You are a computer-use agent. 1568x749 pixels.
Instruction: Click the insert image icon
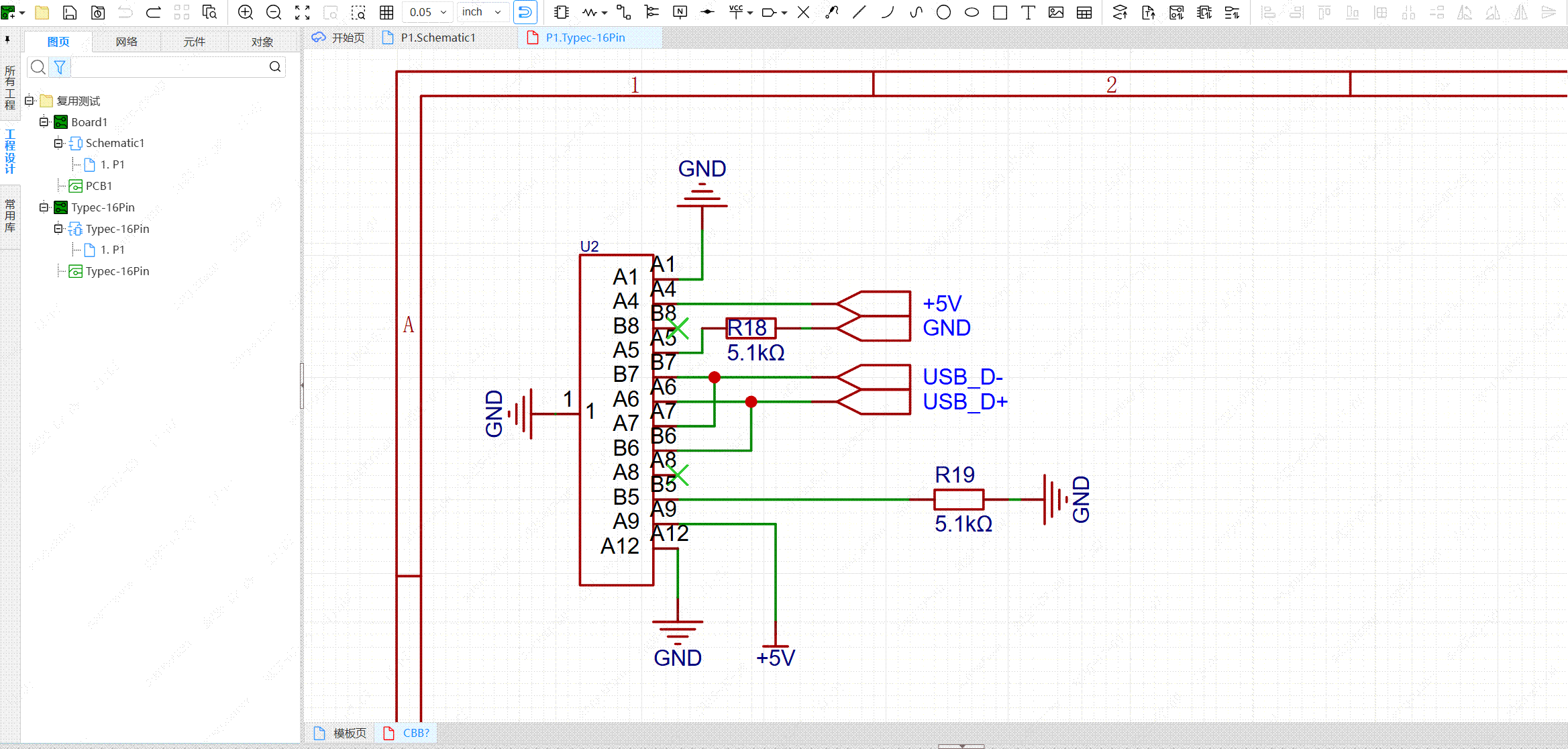[x=1055, y=12]
